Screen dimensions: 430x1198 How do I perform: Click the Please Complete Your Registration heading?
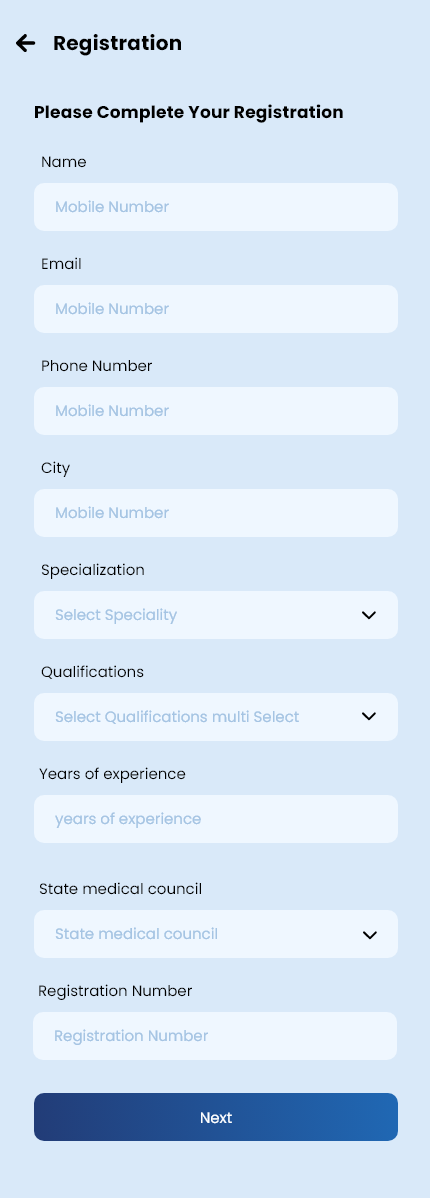pyautogui.click(x=189, y=112)
